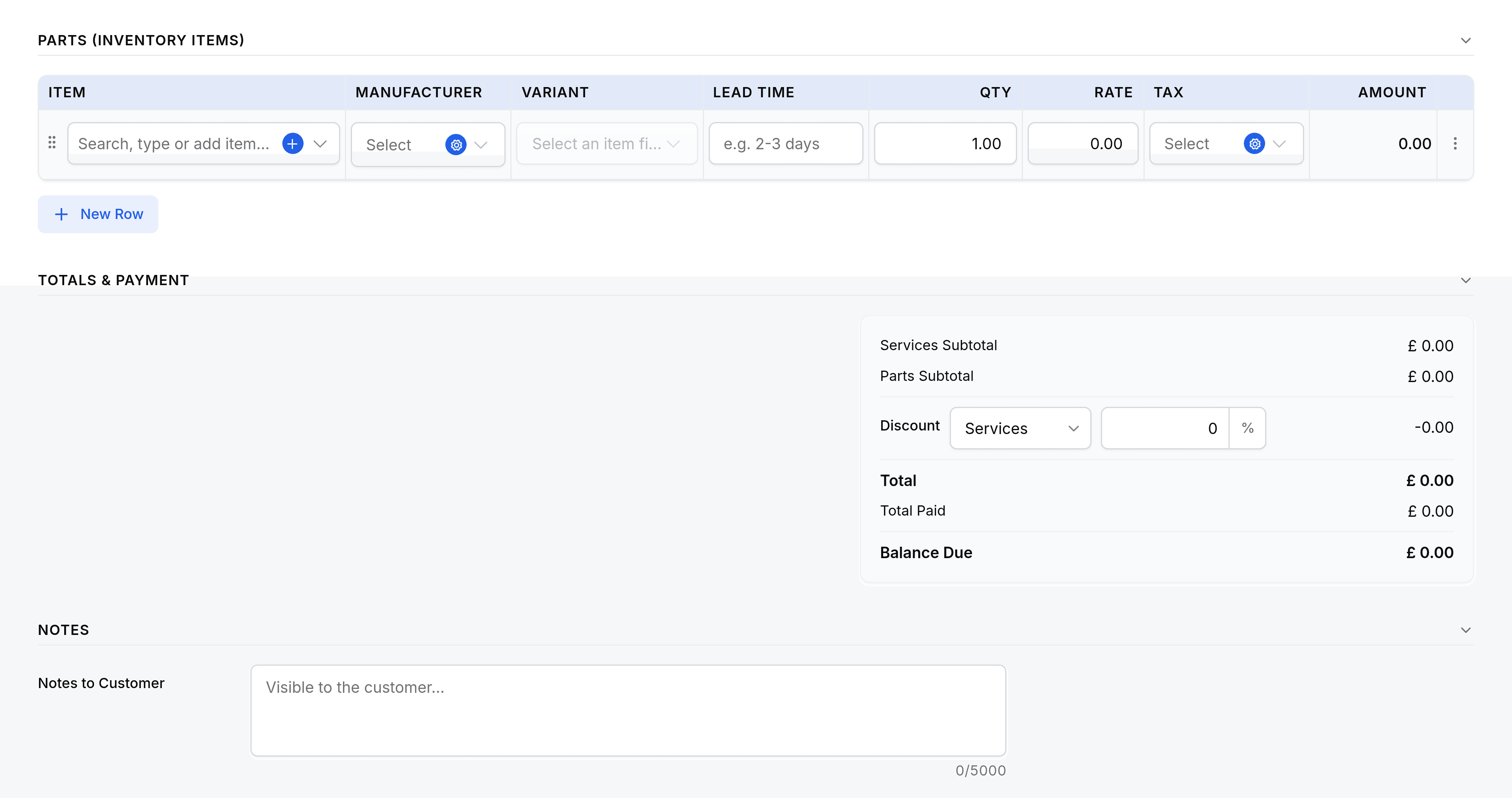Click the Total Paid label

[x=912, y=511]
